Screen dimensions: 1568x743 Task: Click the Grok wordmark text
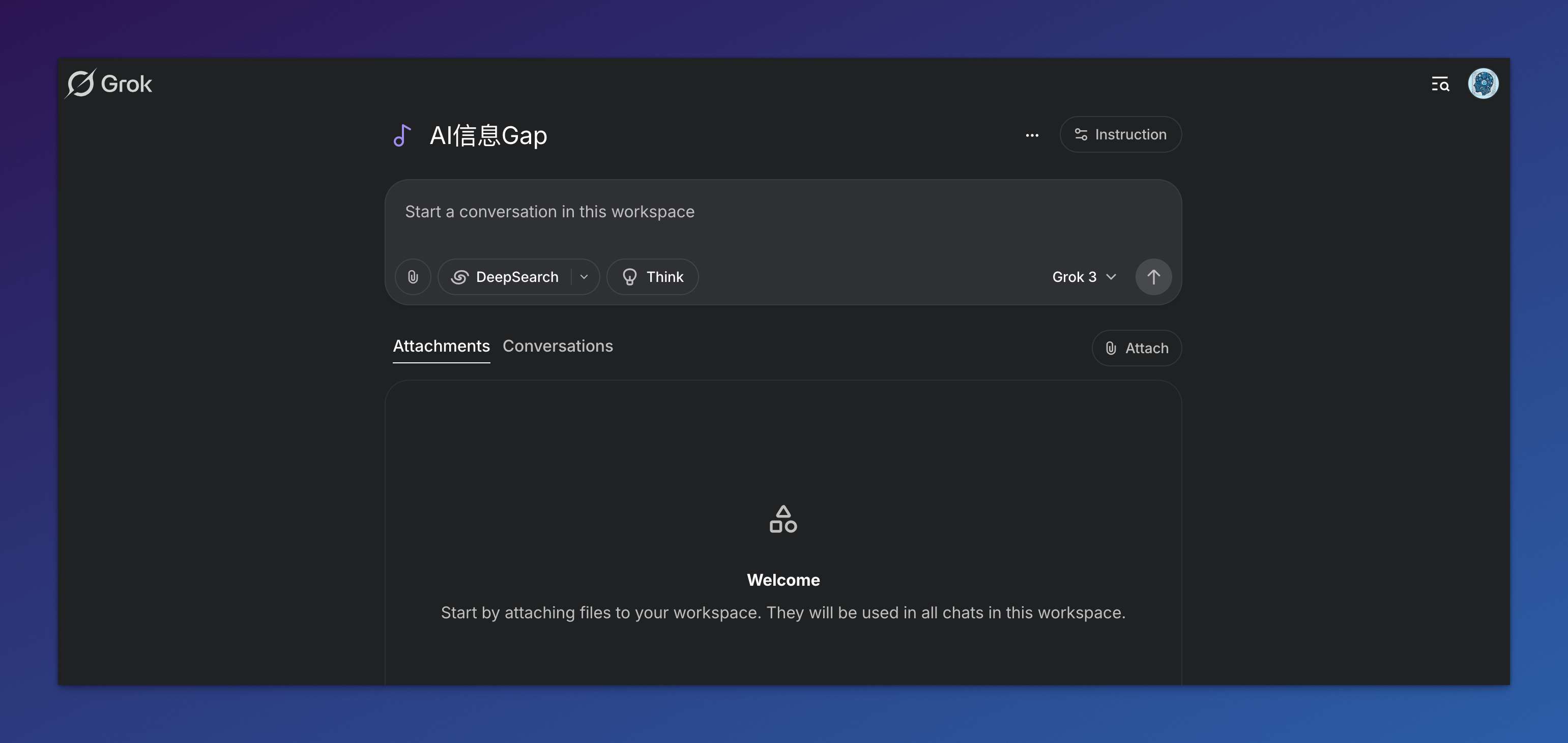point(127,84)
